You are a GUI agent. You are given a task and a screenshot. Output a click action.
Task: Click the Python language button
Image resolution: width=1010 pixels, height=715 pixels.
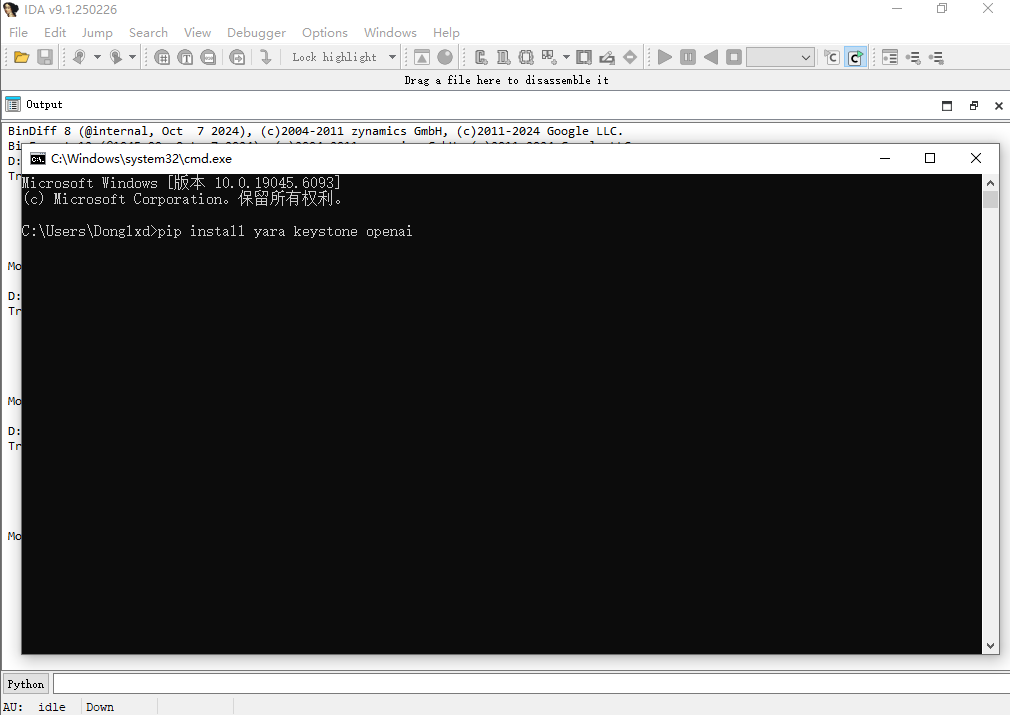25,684
